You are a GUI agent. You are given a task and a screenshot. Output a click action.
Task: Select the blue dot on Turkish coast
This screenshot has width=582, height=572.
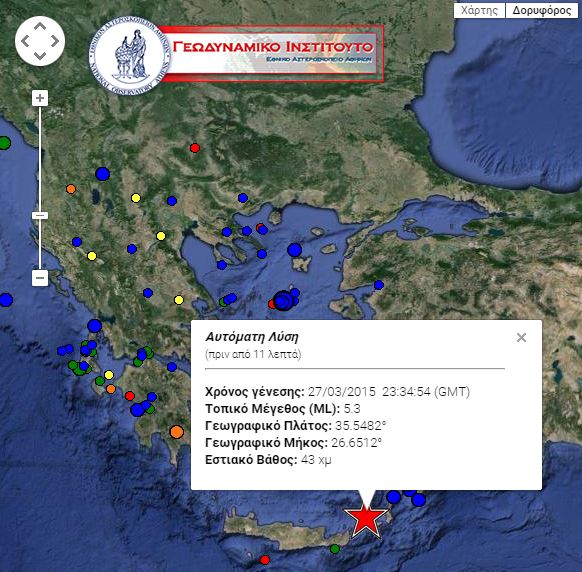point(379,285)
